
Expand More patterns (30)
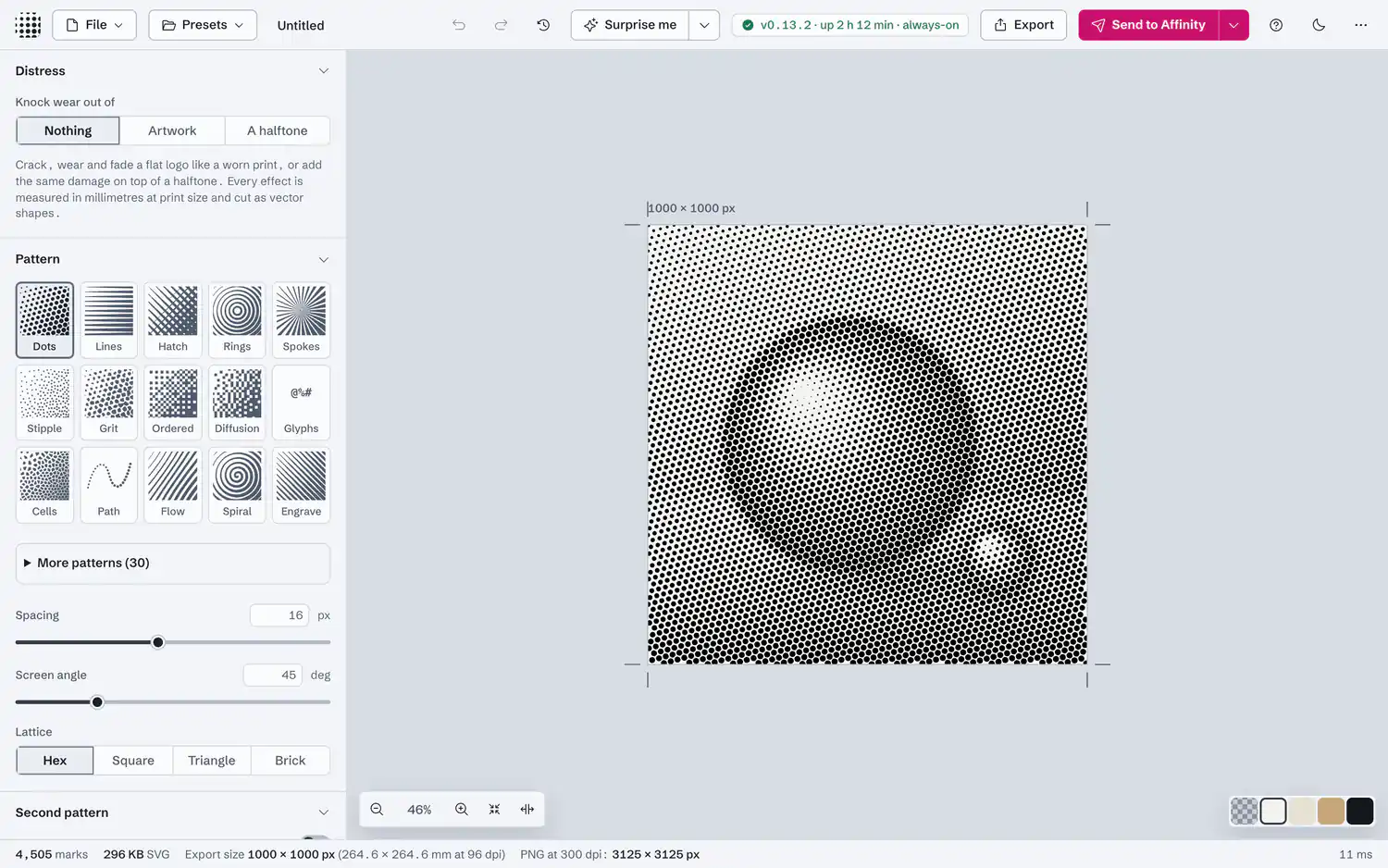173,564
